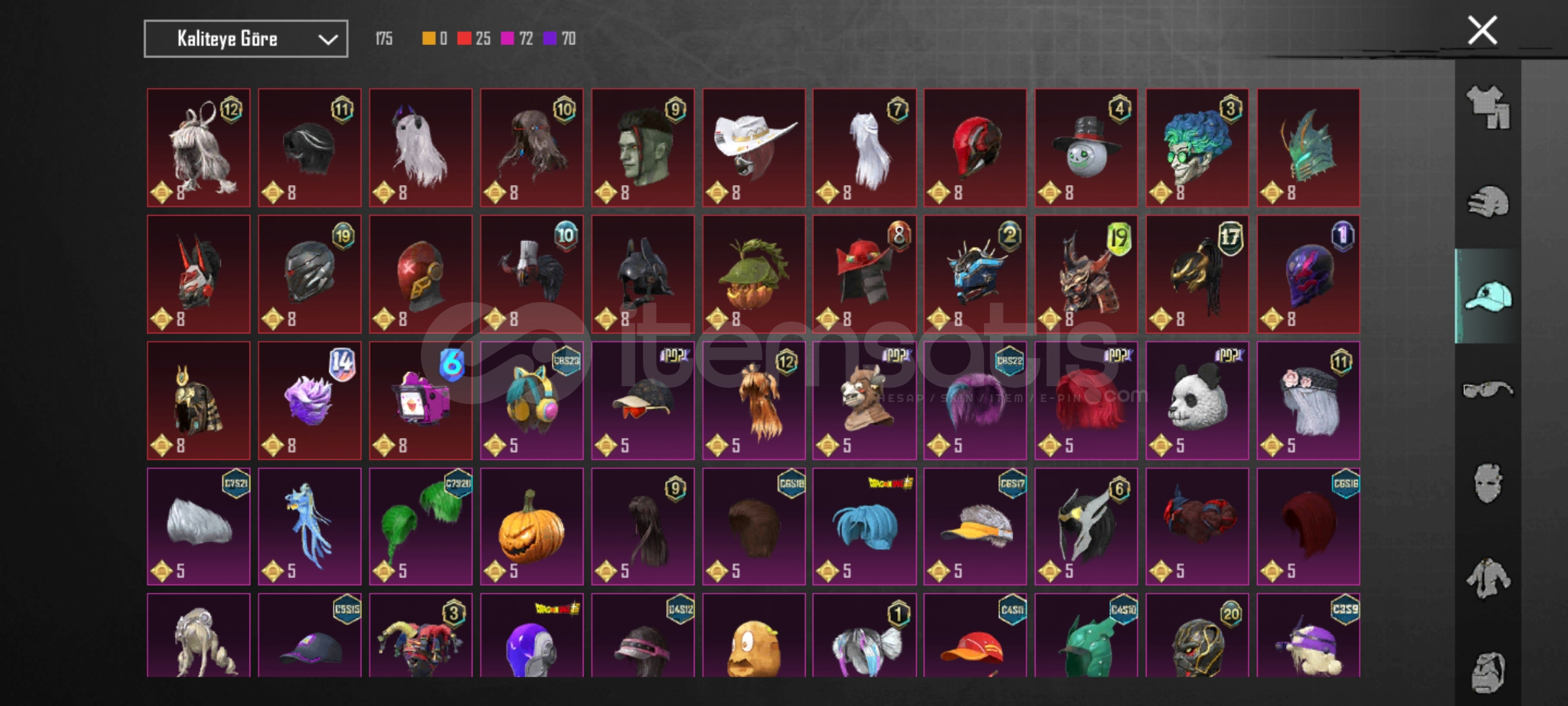This screenshot has height=706, width=1568.
Task: Click the dropdown chevron beside Kaliteye Göre
Action: pyautogui.click(x=327, y=40)
